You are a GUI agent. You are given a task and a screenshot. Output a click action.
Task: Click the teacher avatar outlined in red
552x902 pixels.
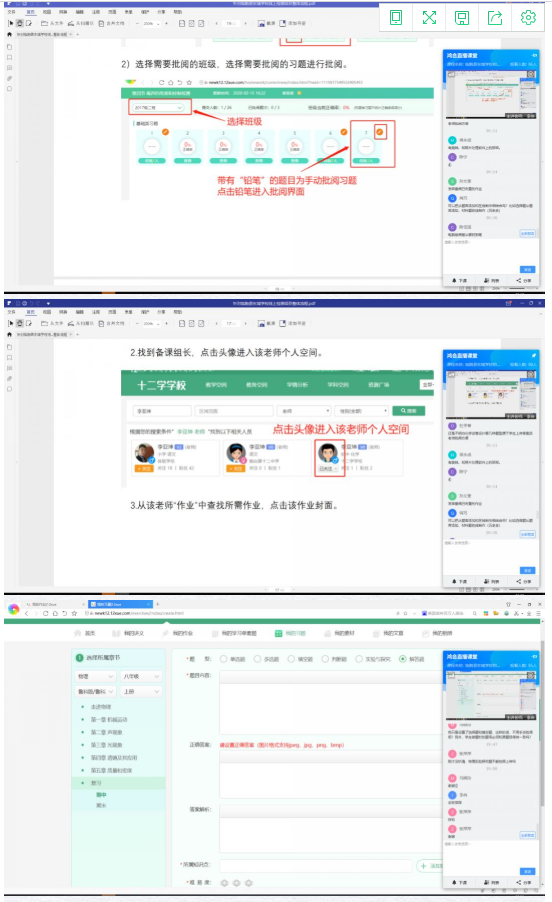(x=328, y=453)
